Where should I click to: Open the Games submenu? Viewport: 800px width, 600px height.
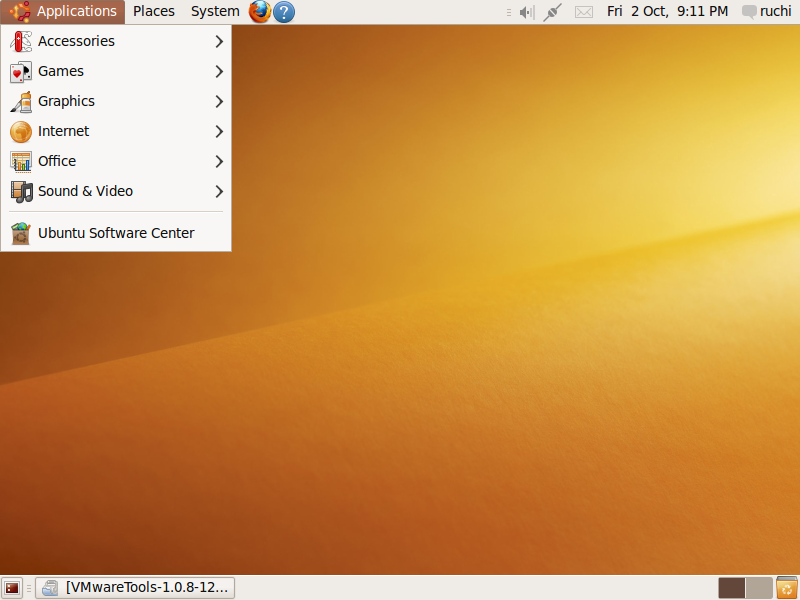116,71
